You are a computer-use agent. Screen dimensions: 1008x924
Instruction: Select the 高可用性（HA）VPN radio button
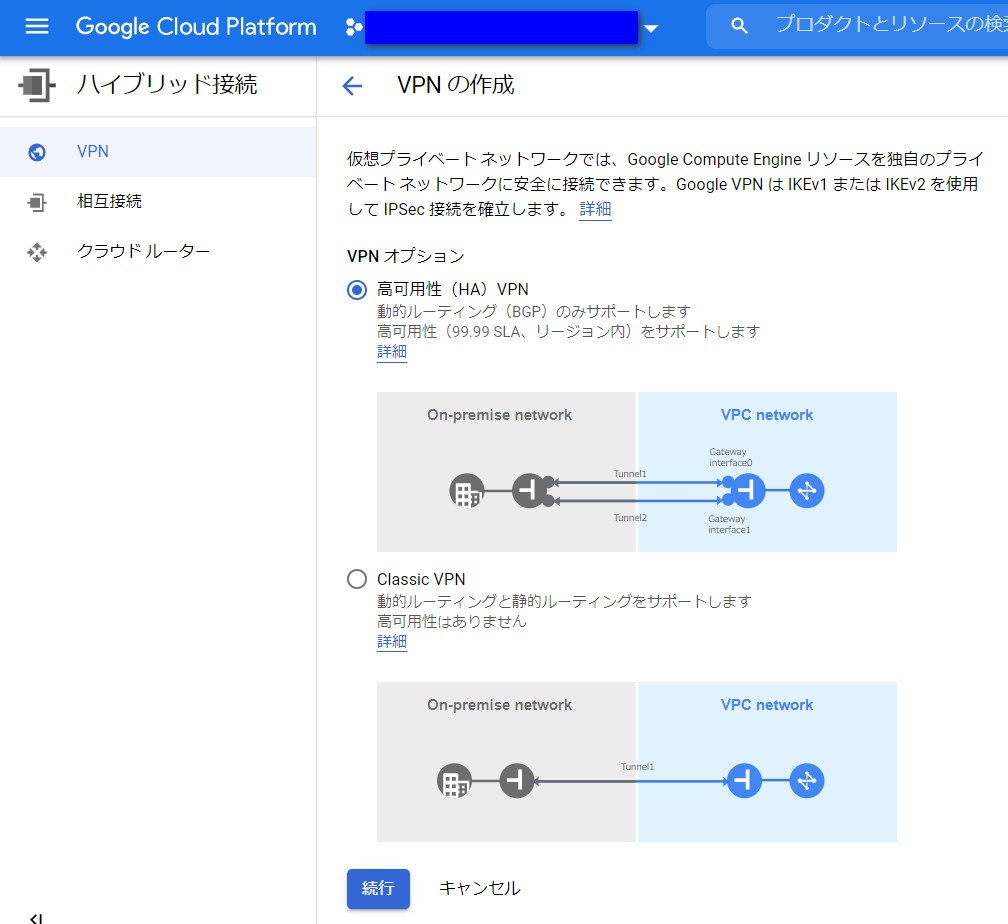pos(357,290)
